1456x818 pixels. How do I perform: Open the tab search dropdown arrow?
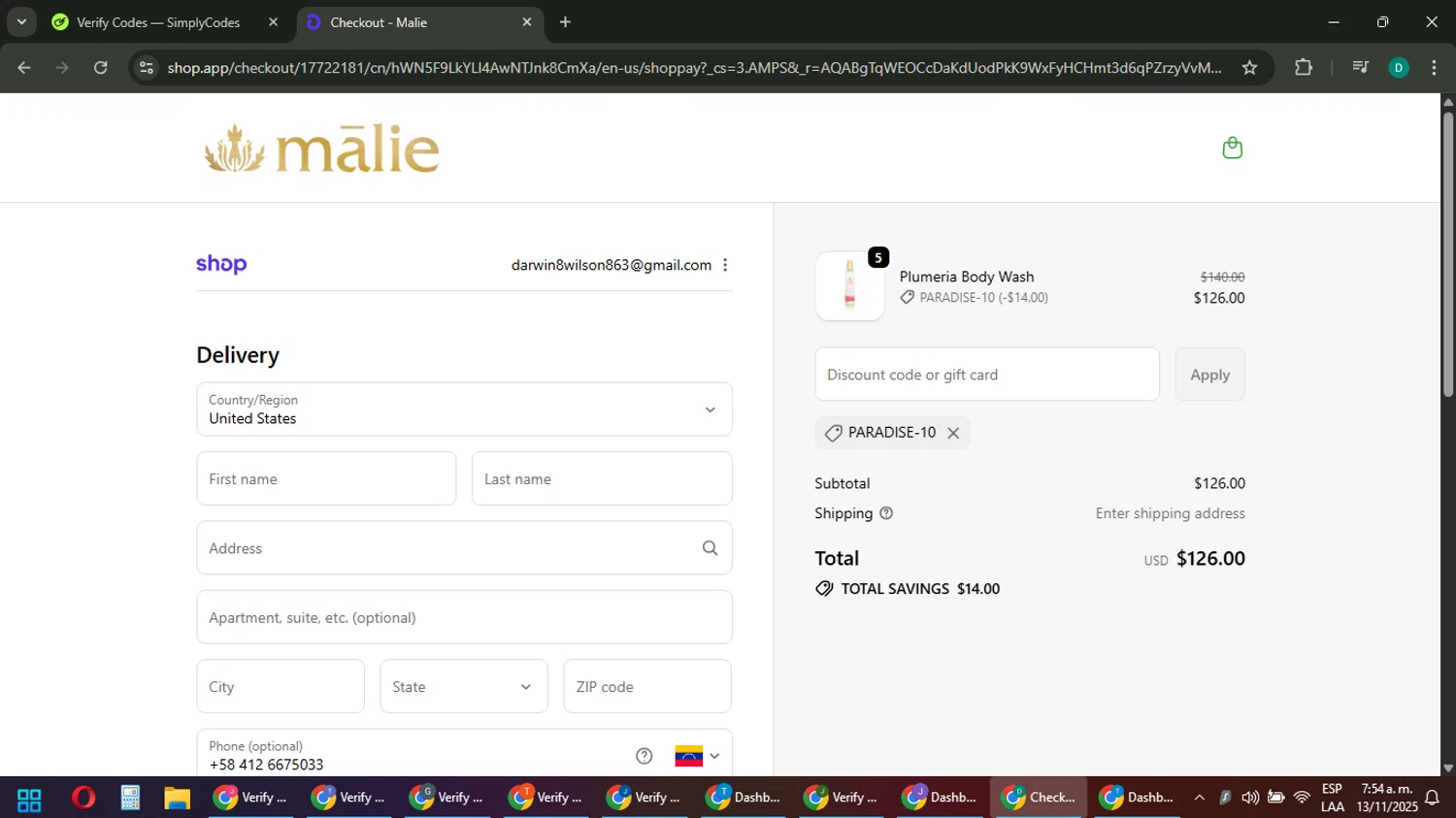(x=21, y=21)
